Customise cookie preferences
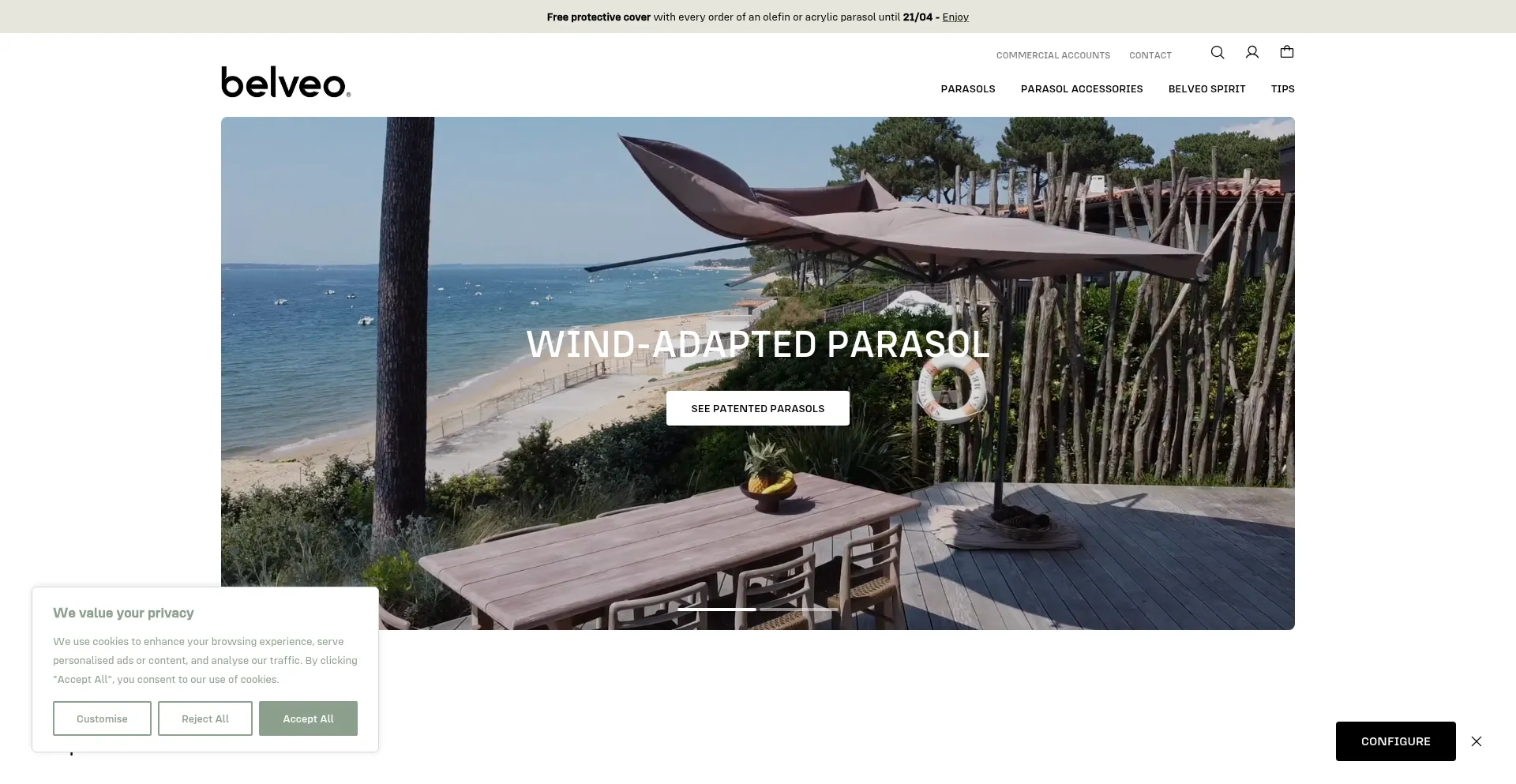1516x784 pixels. [x=102, y=718]
